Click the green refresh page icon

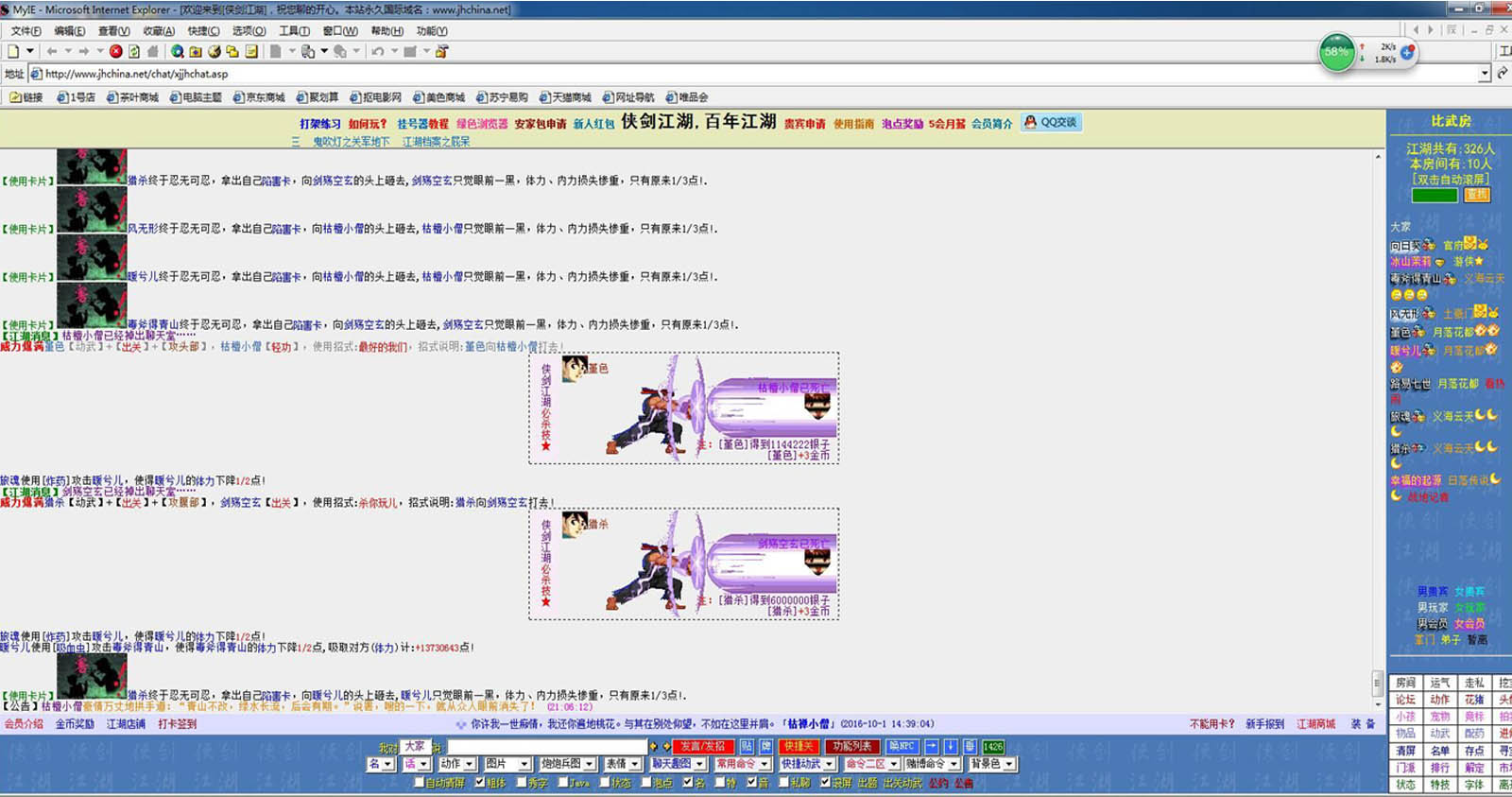(134, 51)
